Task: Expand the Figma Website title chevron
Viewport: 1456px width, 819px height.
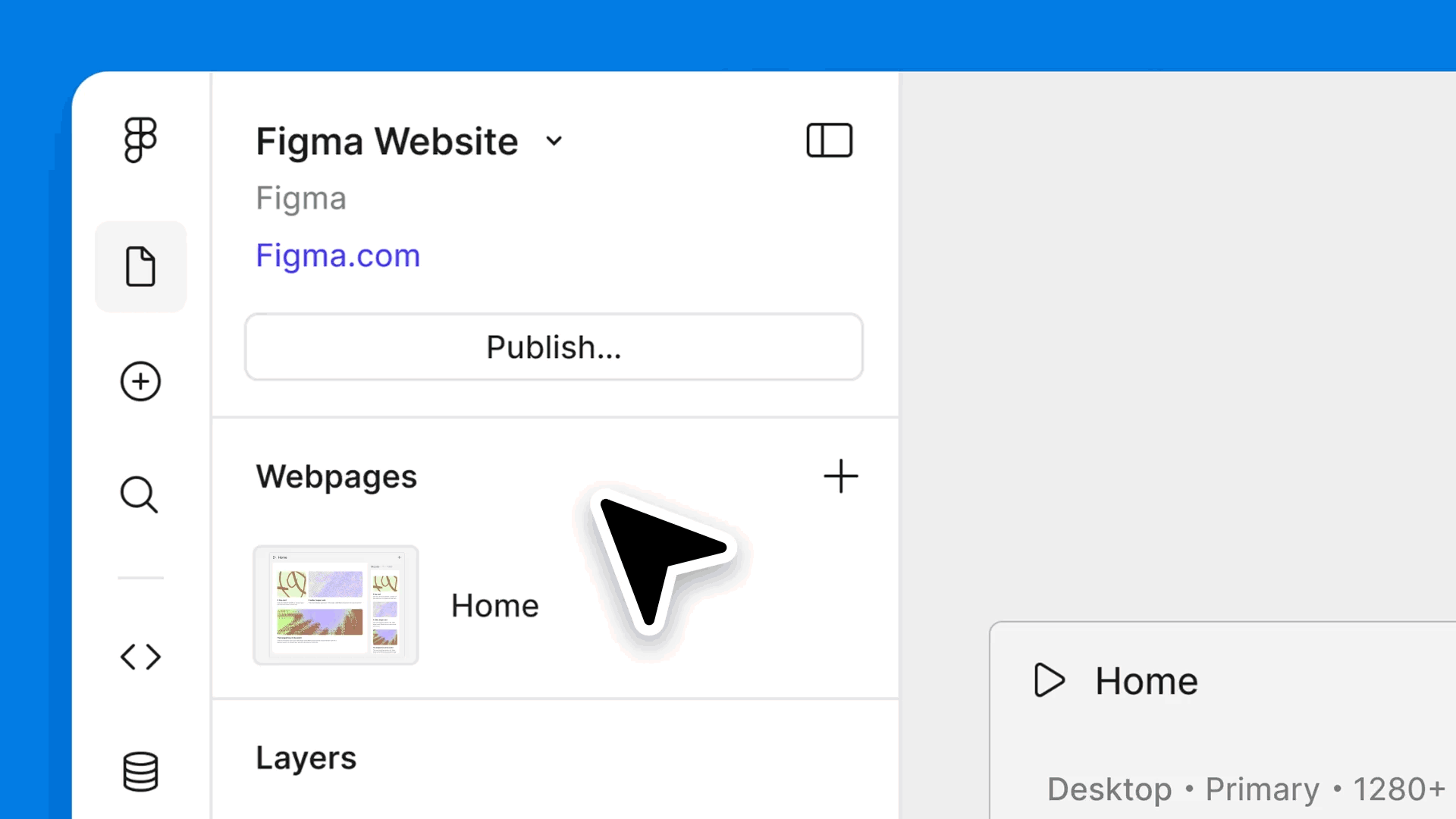Action: (554, 141)
